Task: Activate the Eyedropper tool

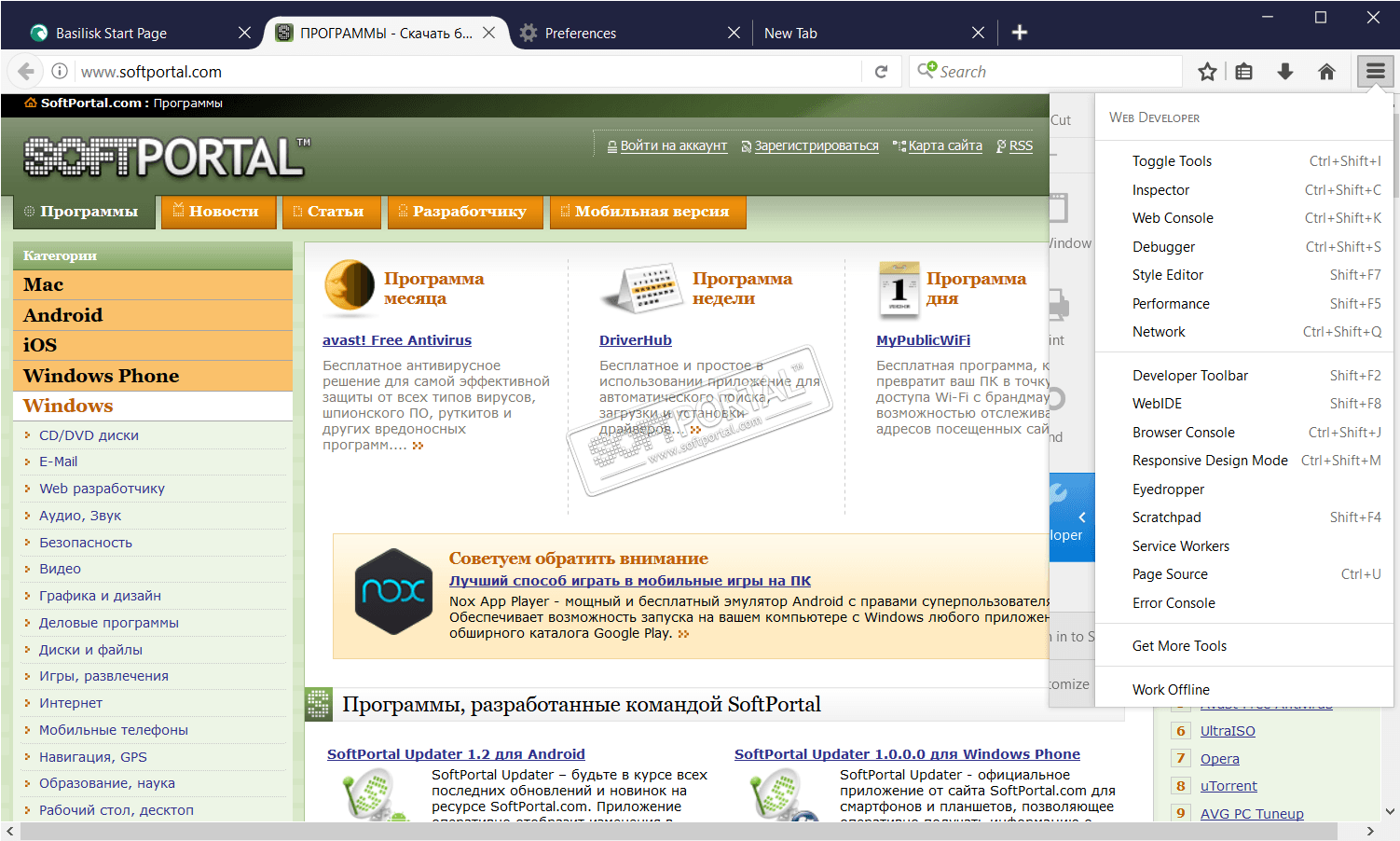Action: [x=1244, y=489]
